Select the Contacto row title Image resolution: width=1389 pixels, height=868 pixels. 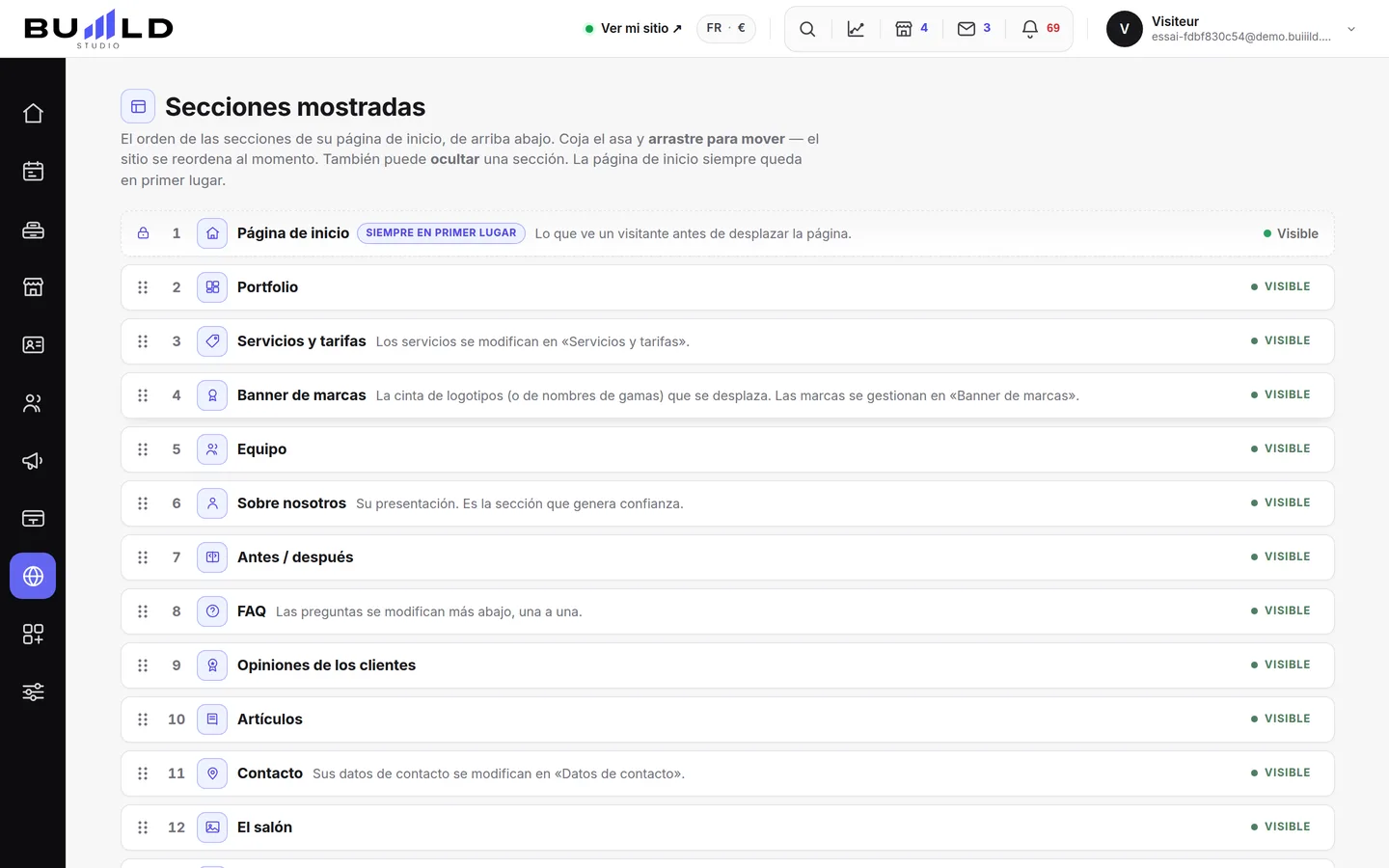270,773
